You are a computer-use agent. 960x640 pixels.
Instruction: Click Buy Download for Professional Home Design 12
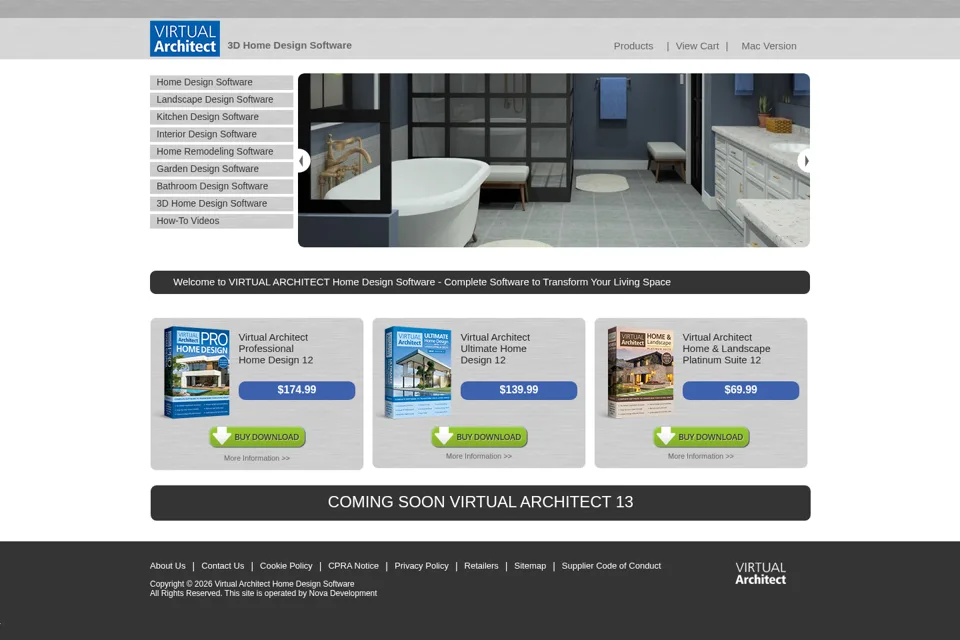257,437
